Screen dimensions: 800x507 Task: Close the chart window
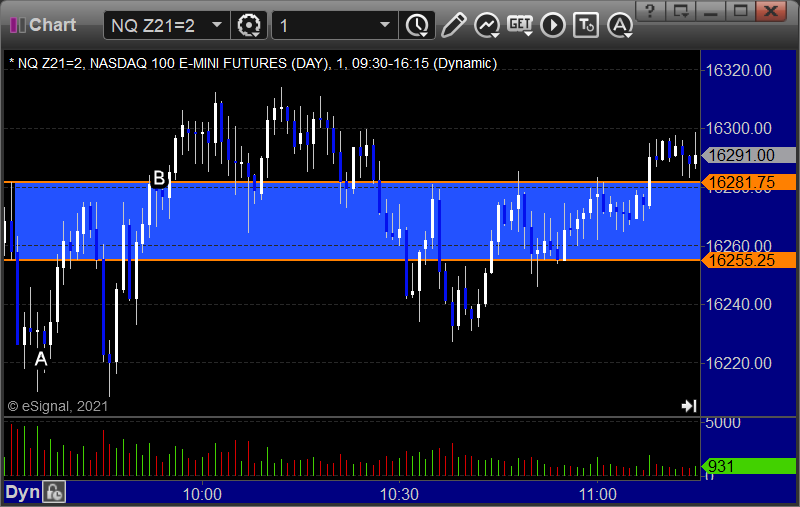(771, 11)
